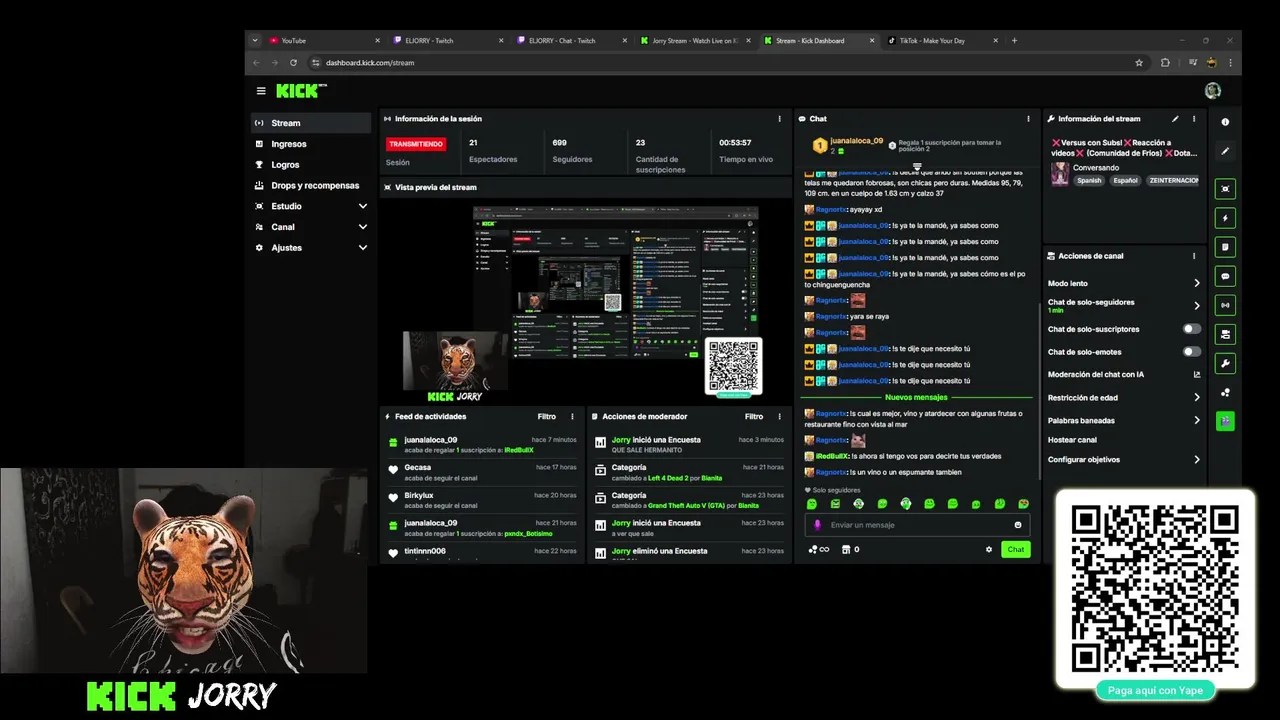
Task: Click the Enviar un mensaje input field
Action: click(917, 525)
